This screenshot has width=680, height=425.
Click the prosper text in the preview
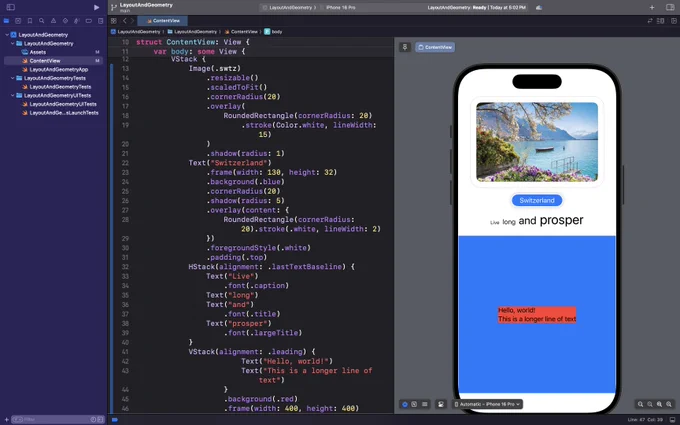coord(562,220)
